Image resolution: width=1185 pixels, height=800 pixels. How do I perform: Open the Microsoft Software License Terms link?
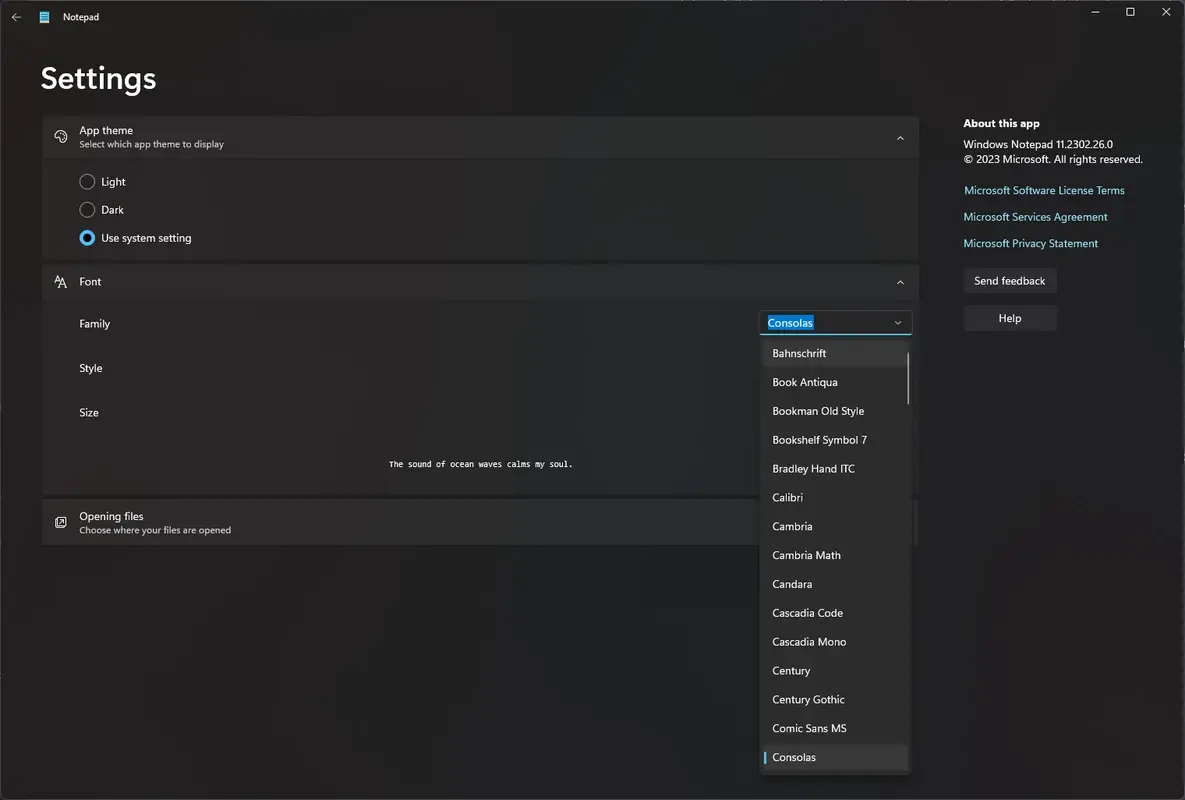point(1043,190)
